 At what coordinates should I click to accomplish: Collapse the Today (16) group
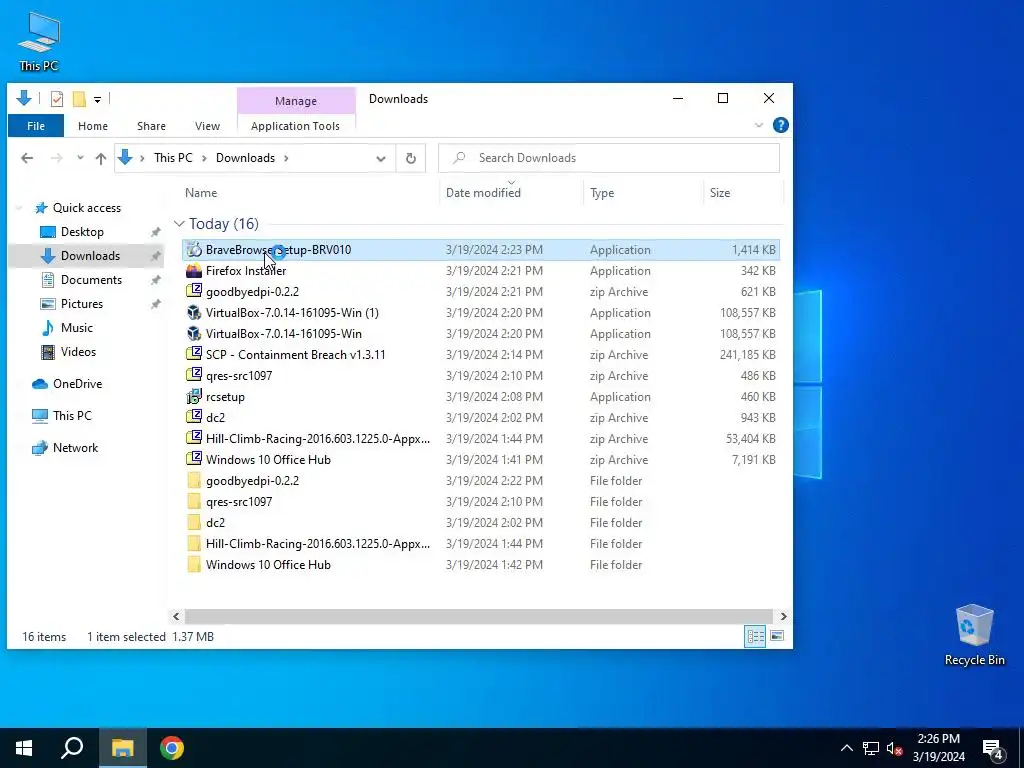(x=179, y=224)
